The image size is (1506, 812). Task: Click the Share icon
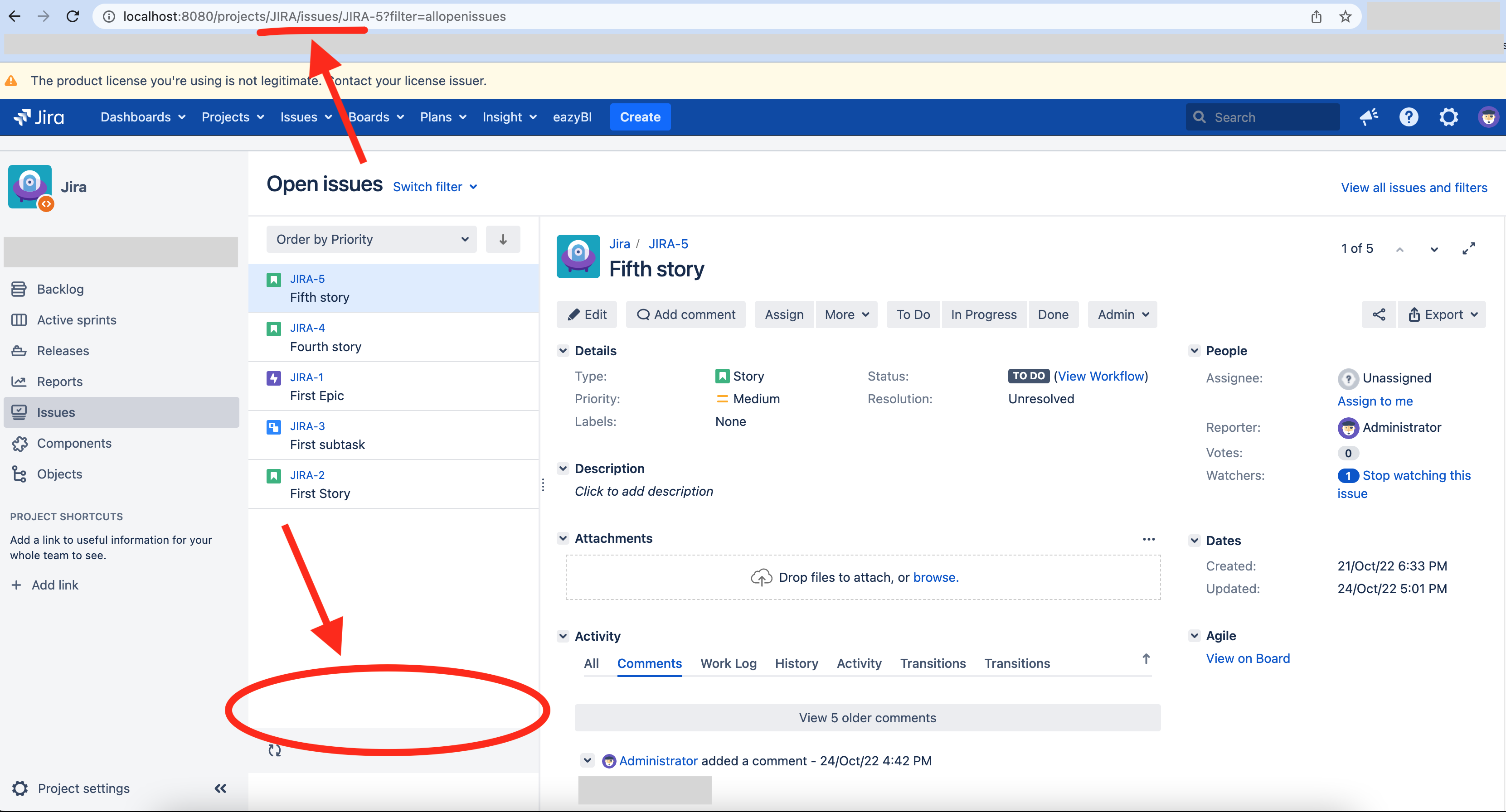pos(1378,314)
